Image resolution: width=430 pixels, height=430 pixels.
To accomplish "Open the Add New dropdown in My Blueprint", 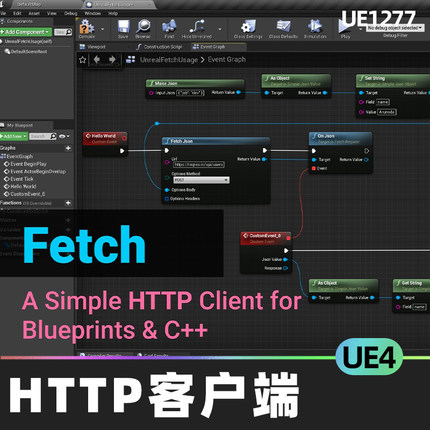I will (x=13, y=136).
